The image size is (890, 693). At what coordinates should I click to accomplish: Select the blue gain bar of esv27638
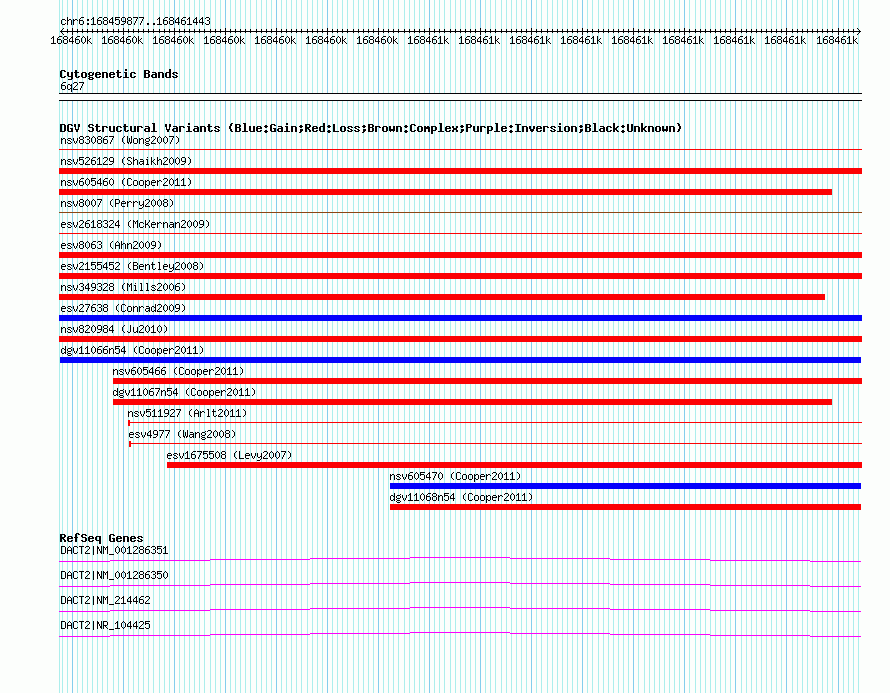[460, 318]
